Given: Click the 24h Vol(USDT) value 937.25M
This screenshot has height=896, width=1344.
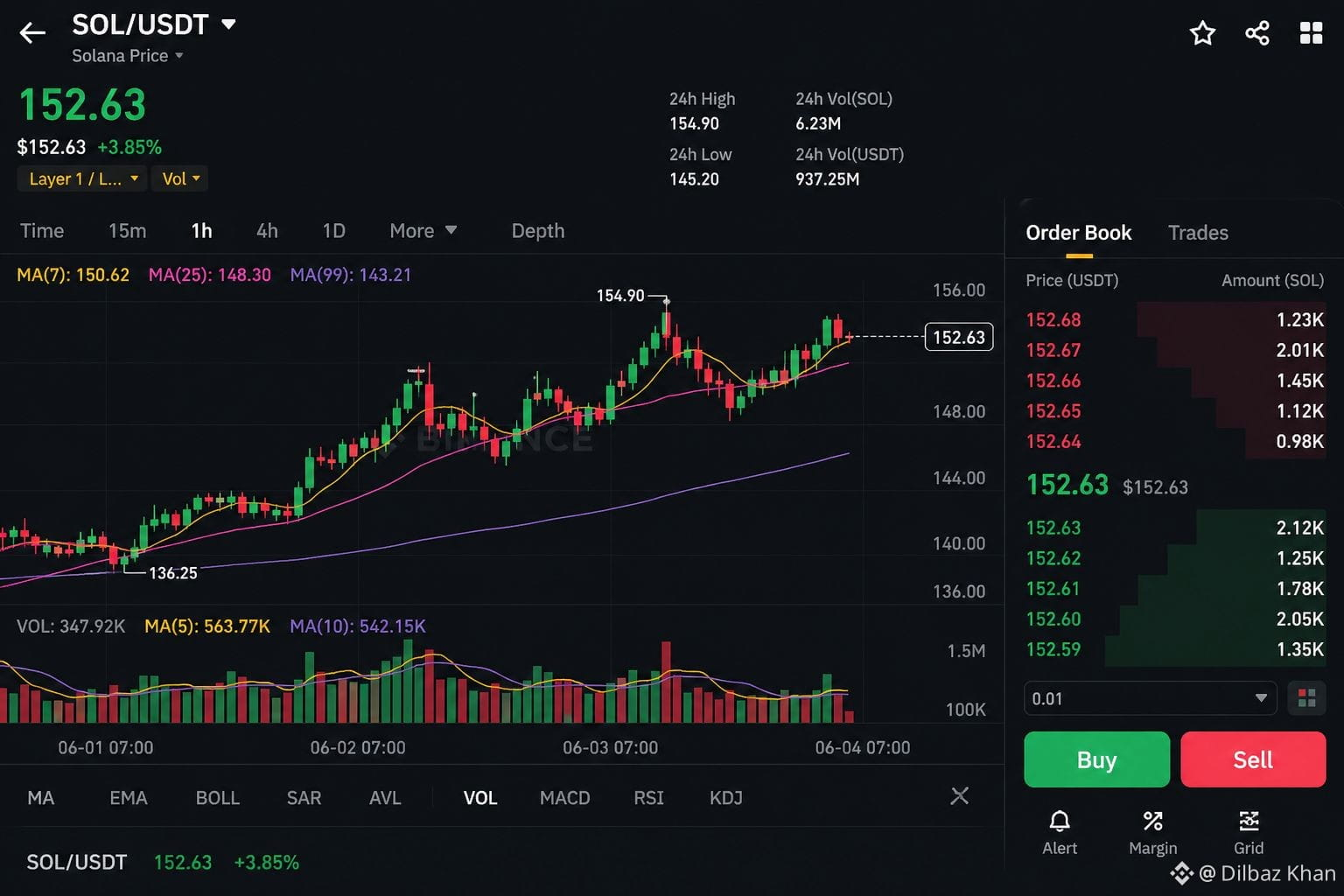Looking at the screenshot, I should click(x=827, y=179).
